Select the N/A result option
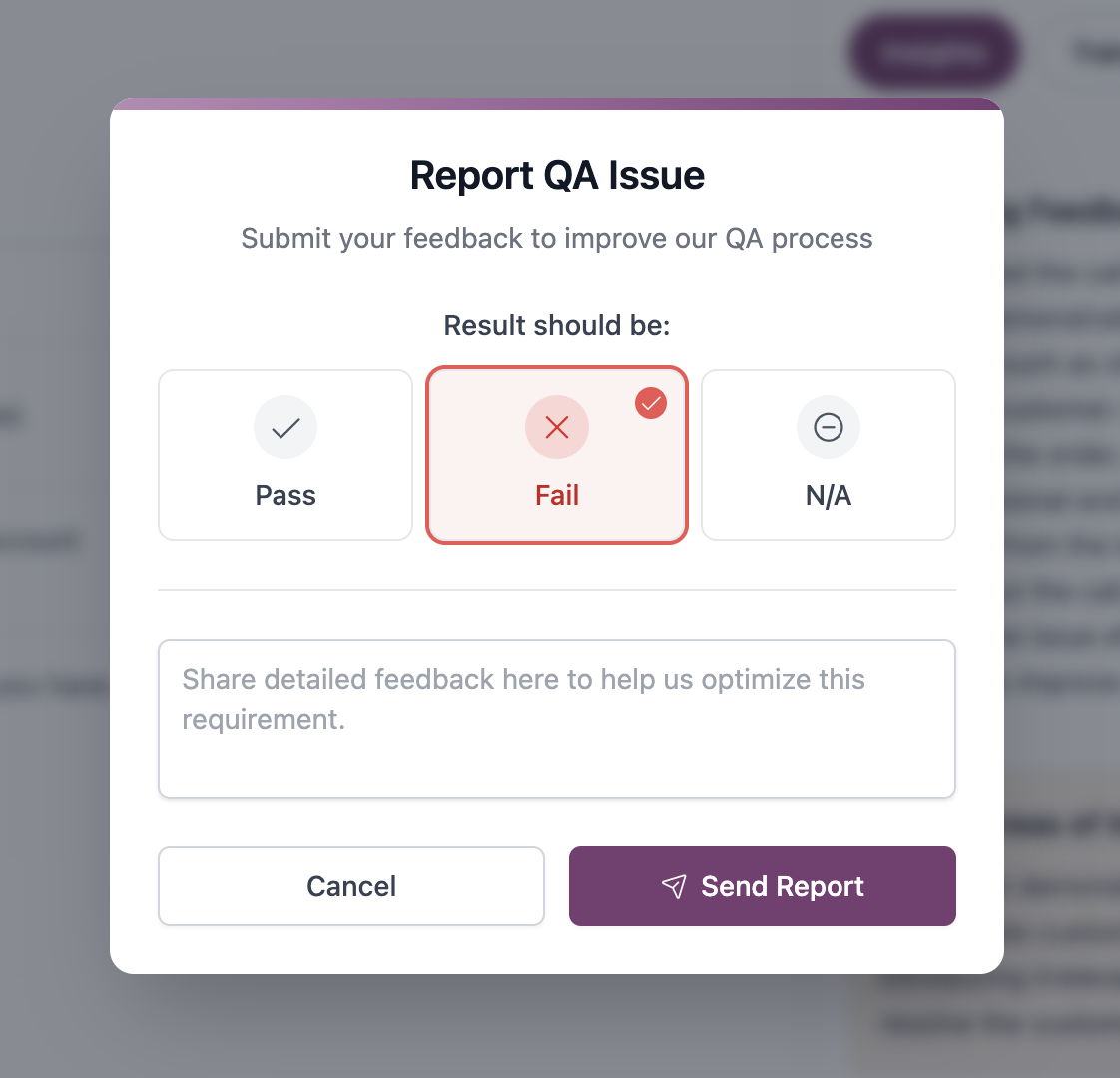 point(828,455)
